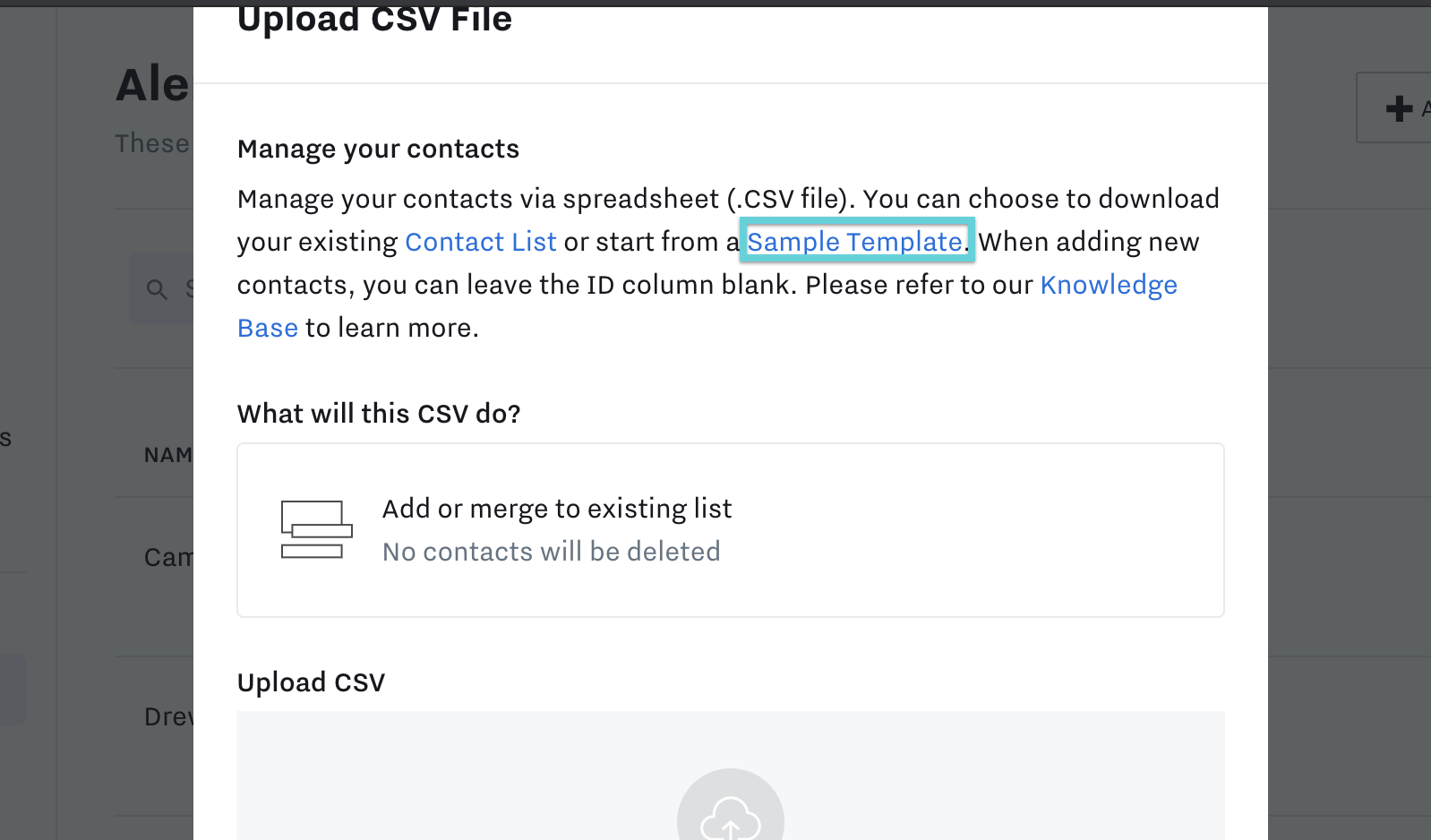Open the Contact List download link
The image size is (1431, 840).
point(481,242)
